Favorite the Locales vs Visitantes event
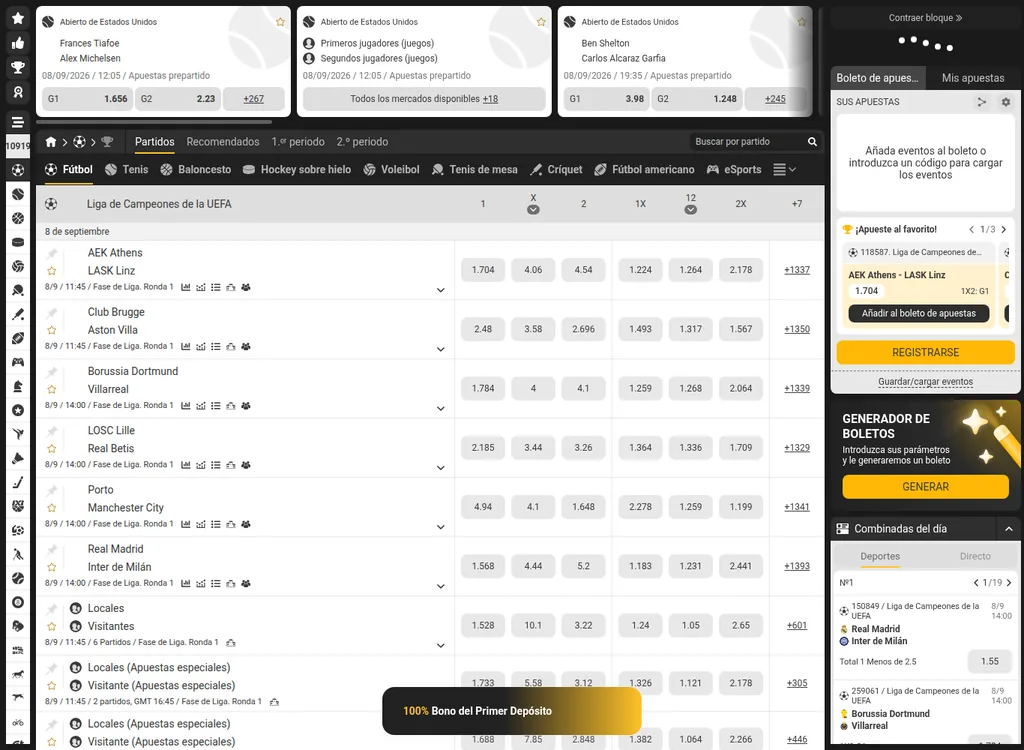Viewport: 1024px width, 750px height. (x=52, y=627)
